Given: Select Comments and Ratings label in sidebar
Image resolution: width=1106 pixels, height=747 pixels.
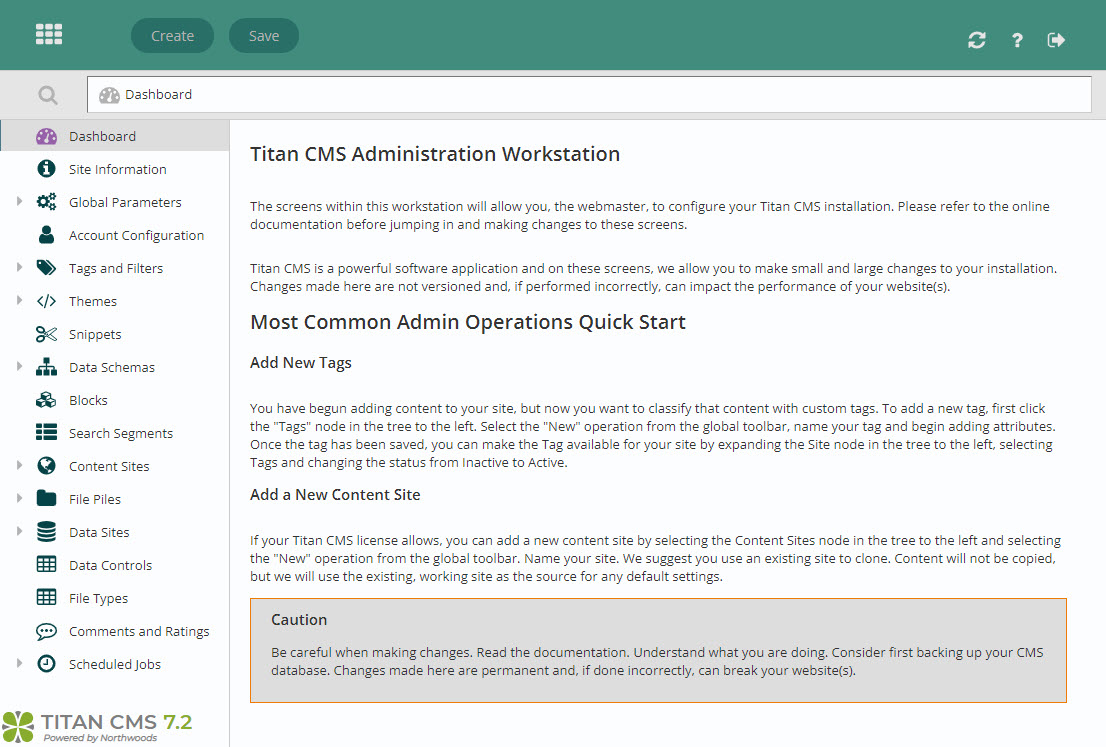Looking at the screenshot, I should [x=139, y=631].
